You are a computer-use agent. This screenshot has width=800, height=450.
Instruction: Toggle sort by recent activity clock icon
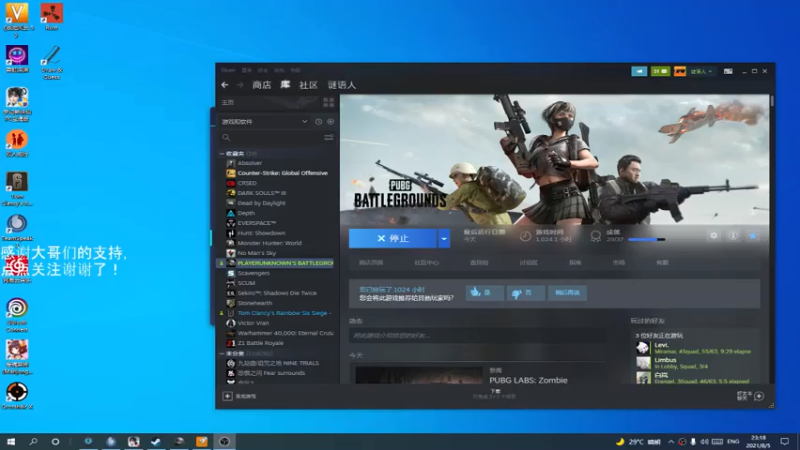[318, 121]
